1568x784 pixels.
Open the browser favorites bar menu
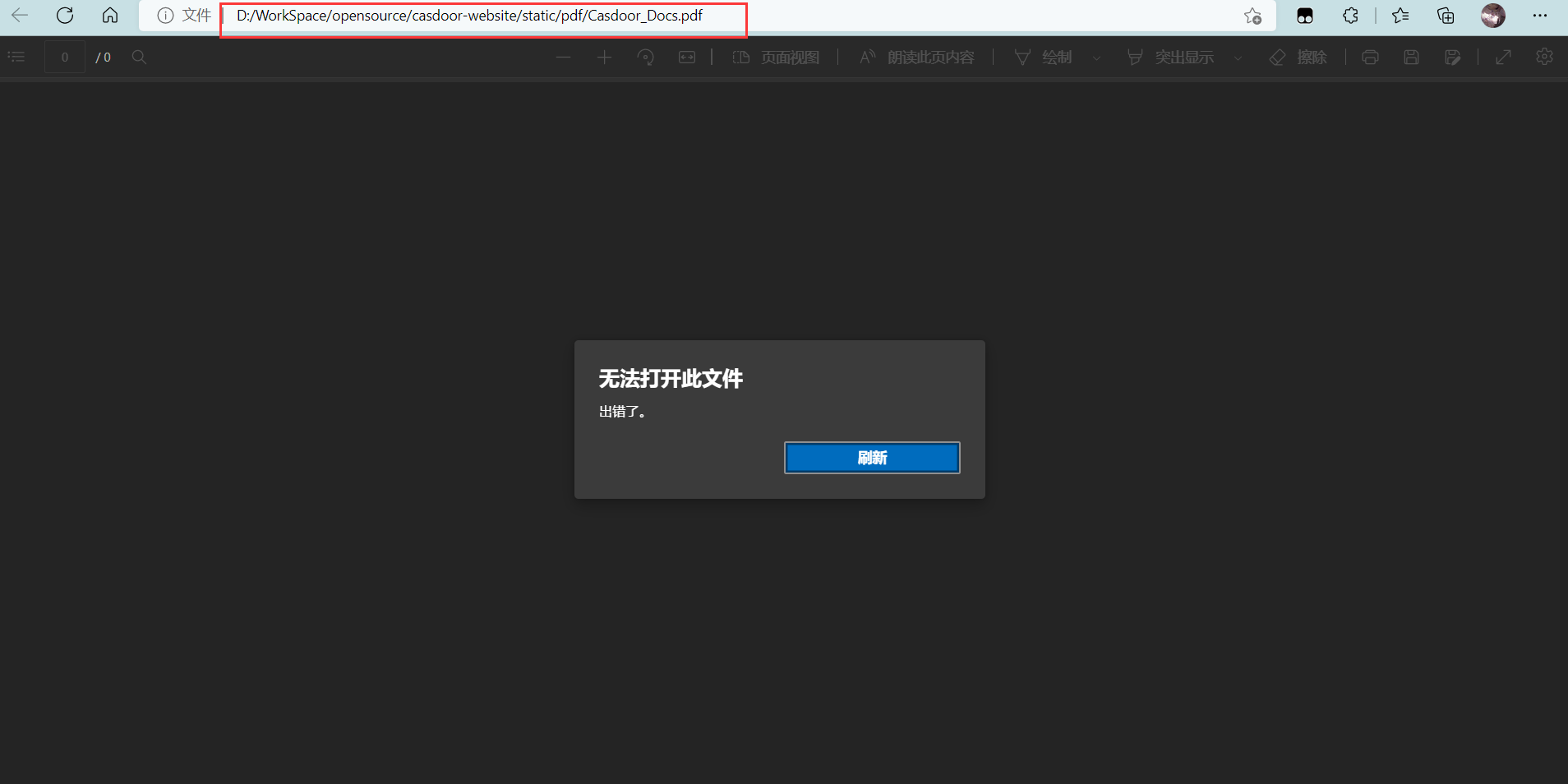click(1400, 15)
